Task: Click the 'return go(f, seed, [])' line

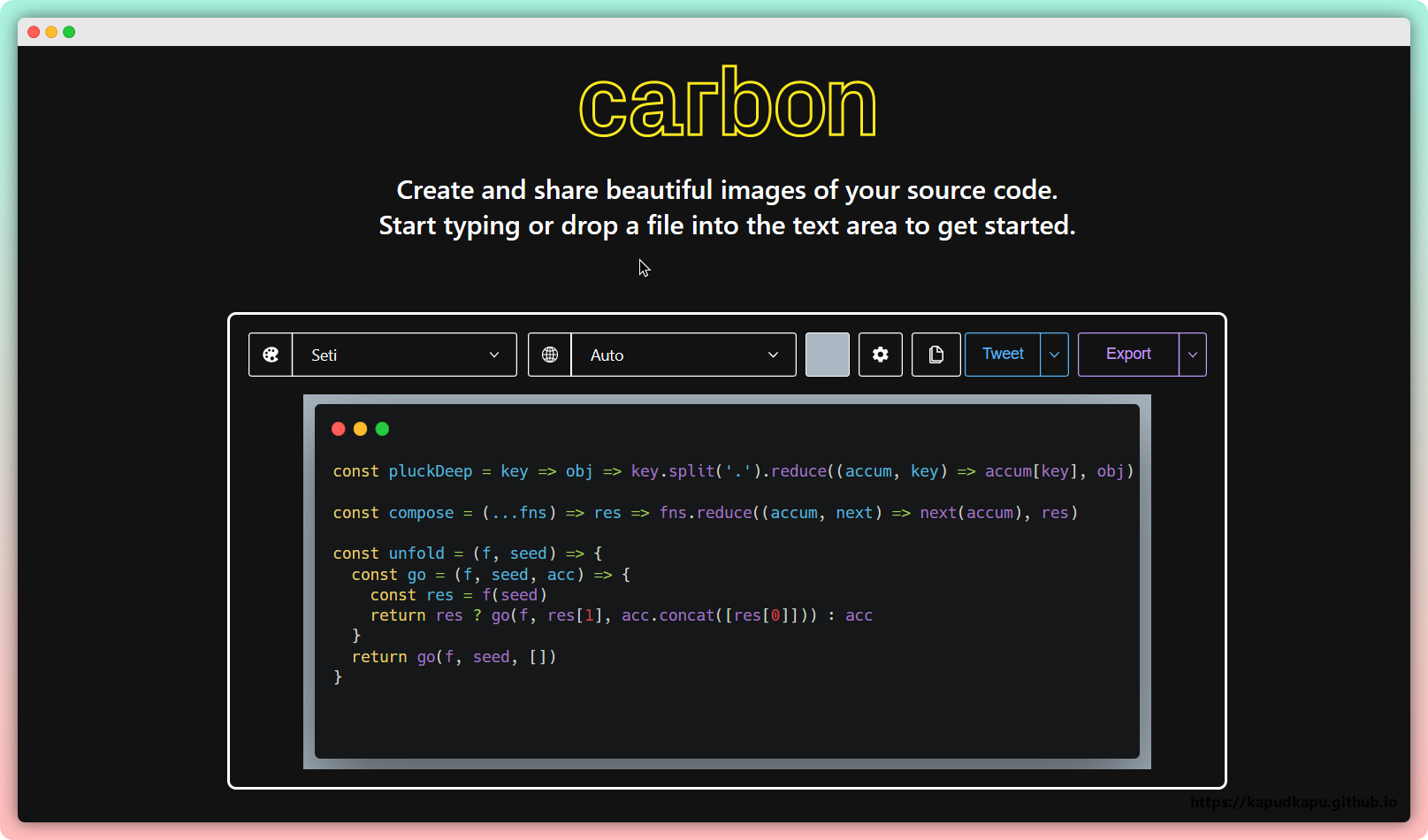Action: pyautogui.click(x=454, y=657)
